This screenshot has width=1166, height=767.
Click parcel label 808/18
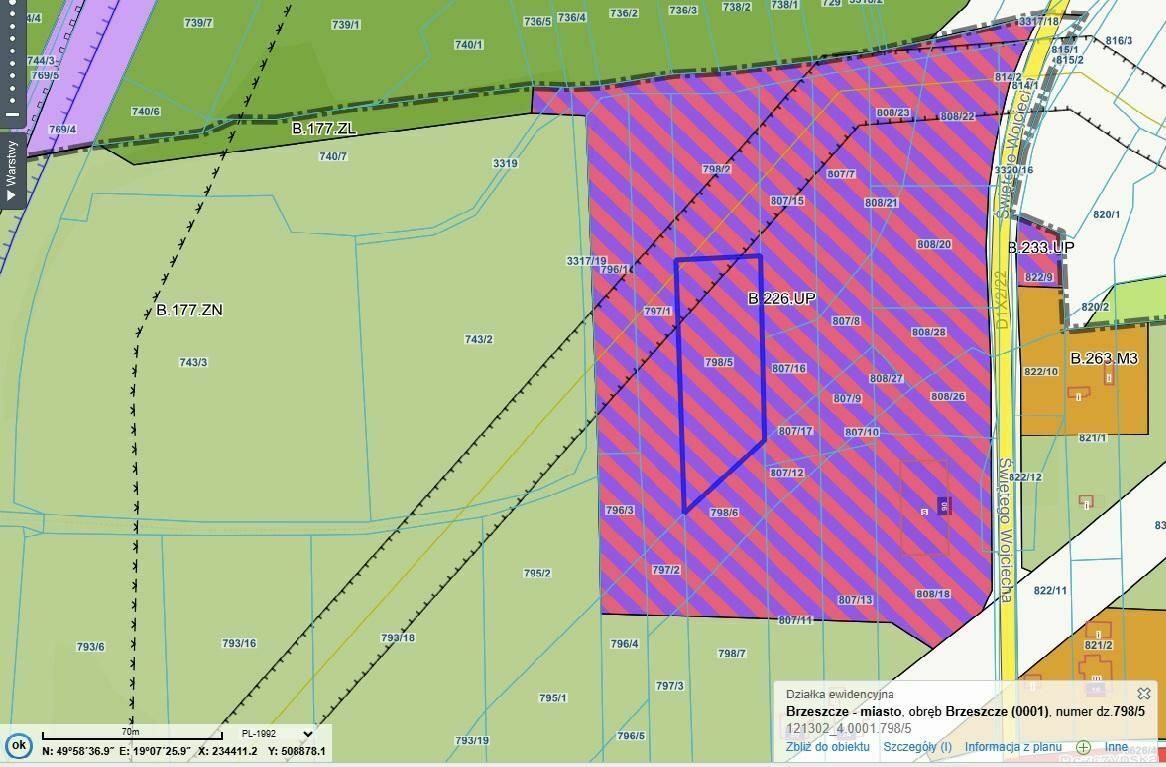[932, 594]
